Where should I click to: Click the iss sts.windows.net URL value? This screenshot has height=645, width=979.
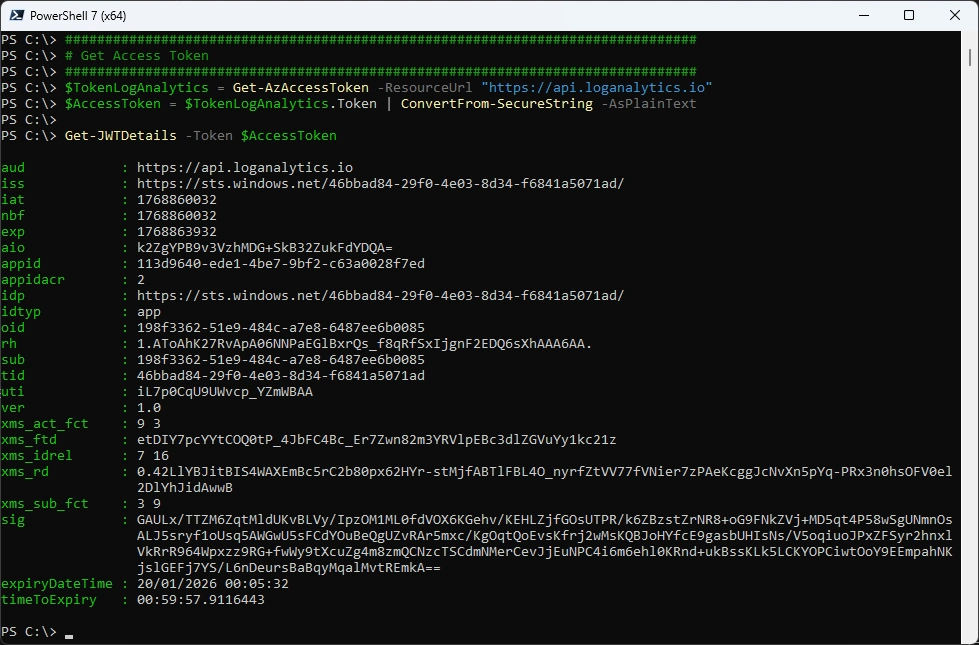pyautogui.click(x=380, y=184)
